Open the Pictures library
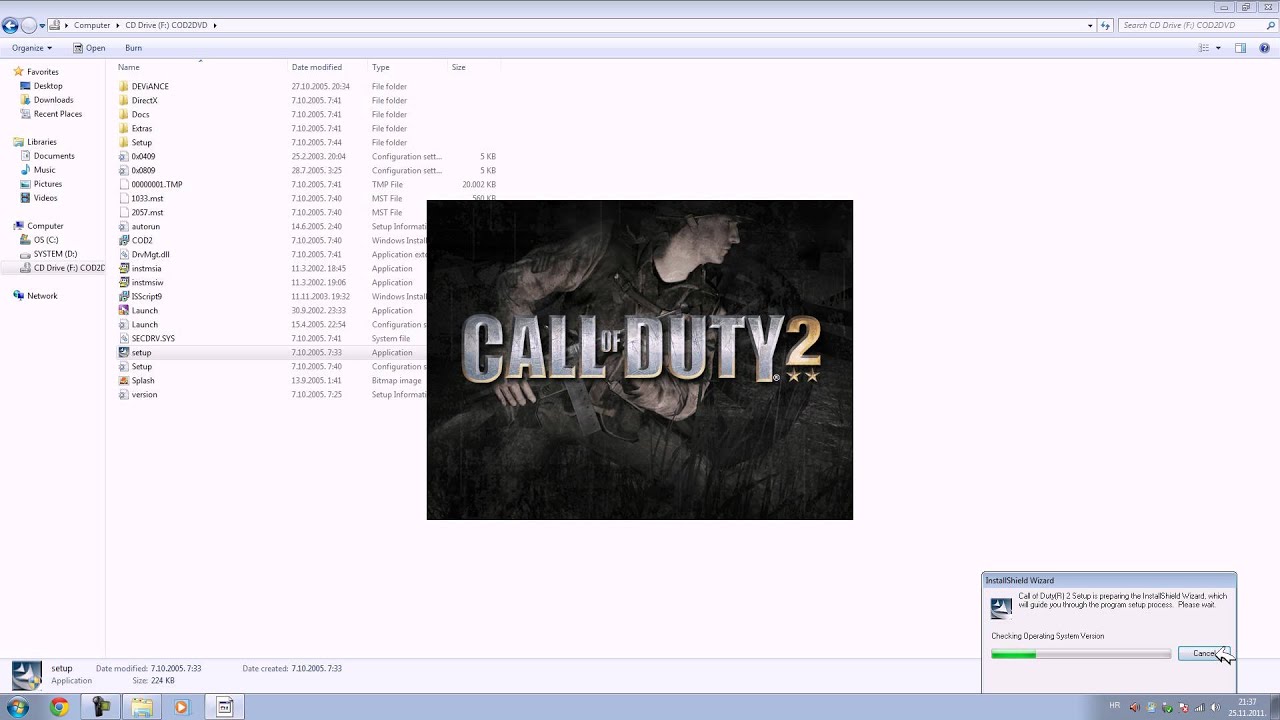Screen dimensions: 1280x720 [47, 184]
